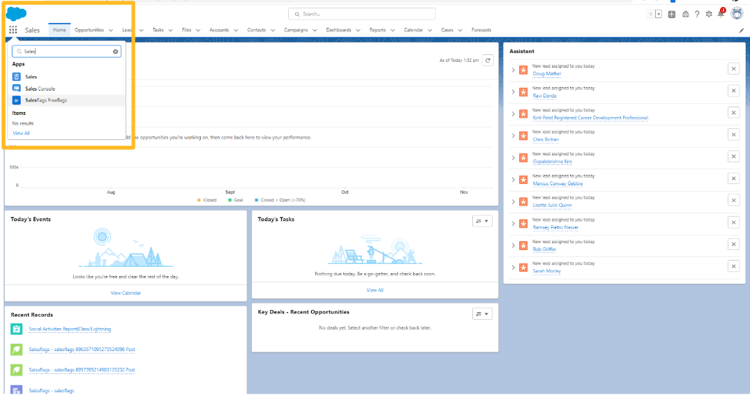Expand the Doug Mather assistant entry
750x395 pixels.
[x=513, y=70]
